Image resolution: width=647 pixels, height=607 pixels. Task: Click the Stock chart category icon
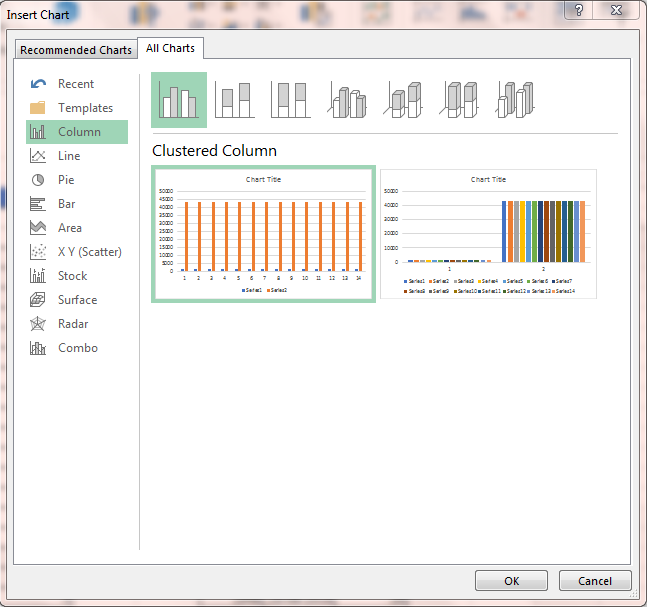tap(38, 276)
